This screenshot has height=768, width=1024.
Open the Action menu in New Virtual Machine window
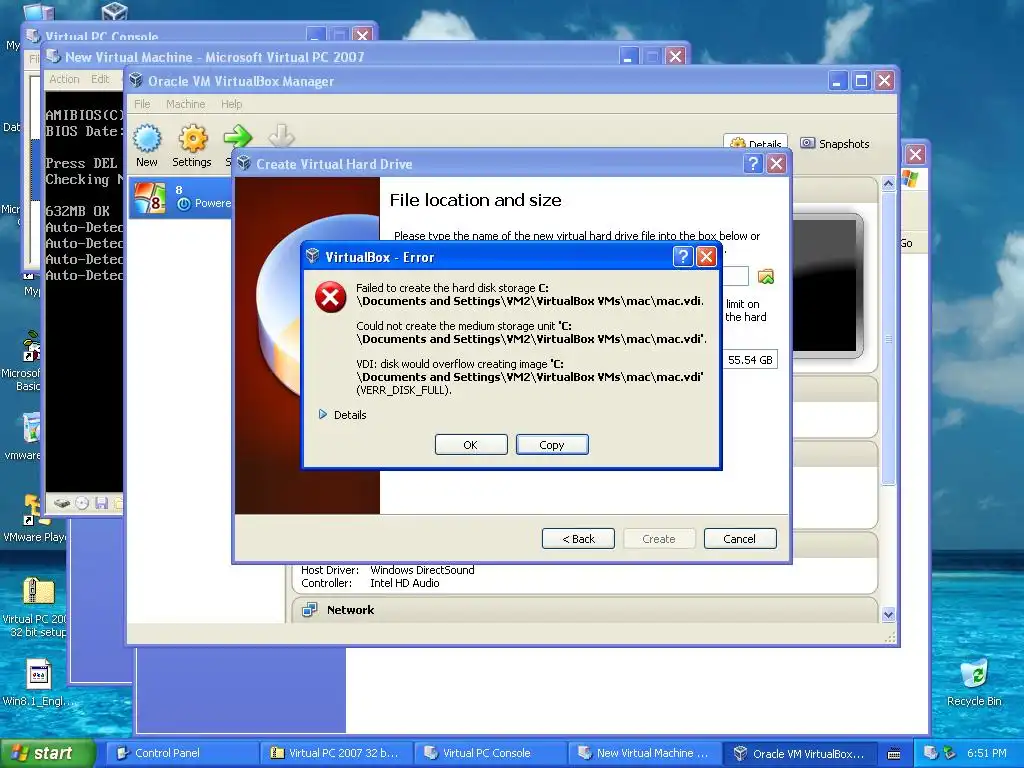click(x=64, y=79)
